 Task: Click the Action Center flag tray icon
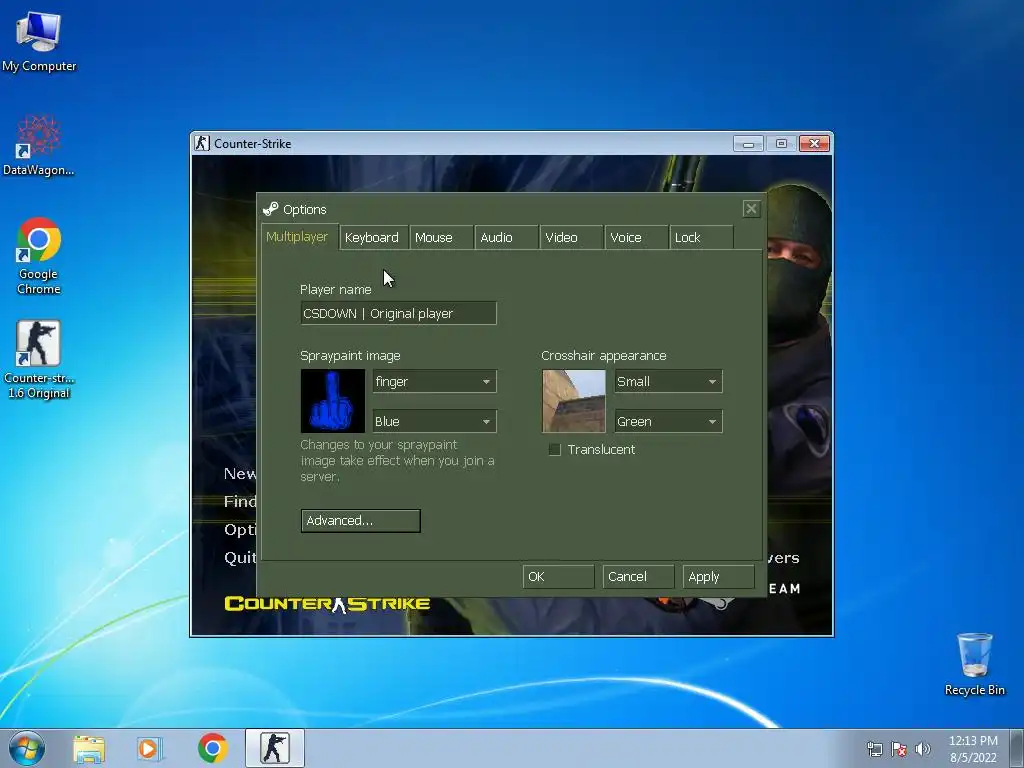click(x=899, y=749)
